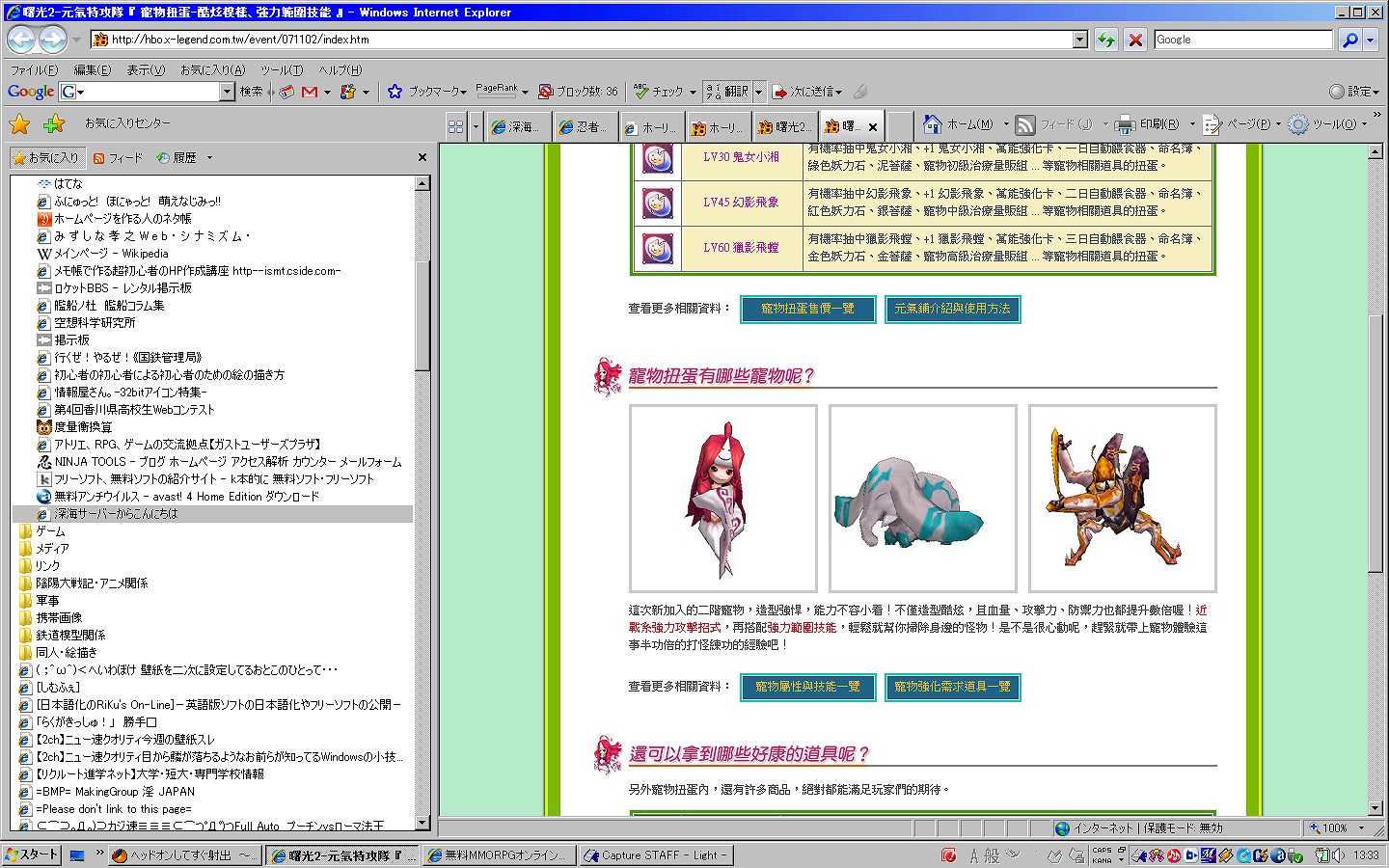
Task: Click the 寵物強化需求道具一覽 button
Action: (x=952, y=687)
